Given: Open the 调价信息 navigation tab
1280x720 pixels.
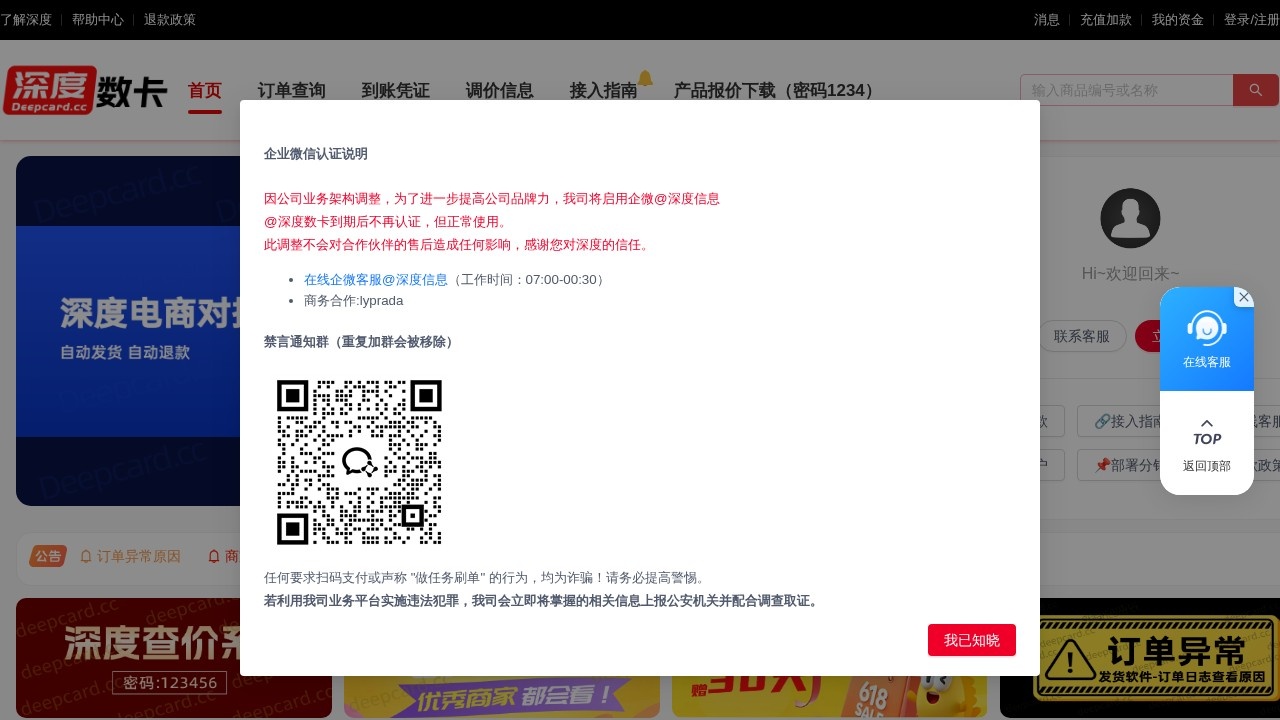Looking at the screenshot, I should (499, 91).
